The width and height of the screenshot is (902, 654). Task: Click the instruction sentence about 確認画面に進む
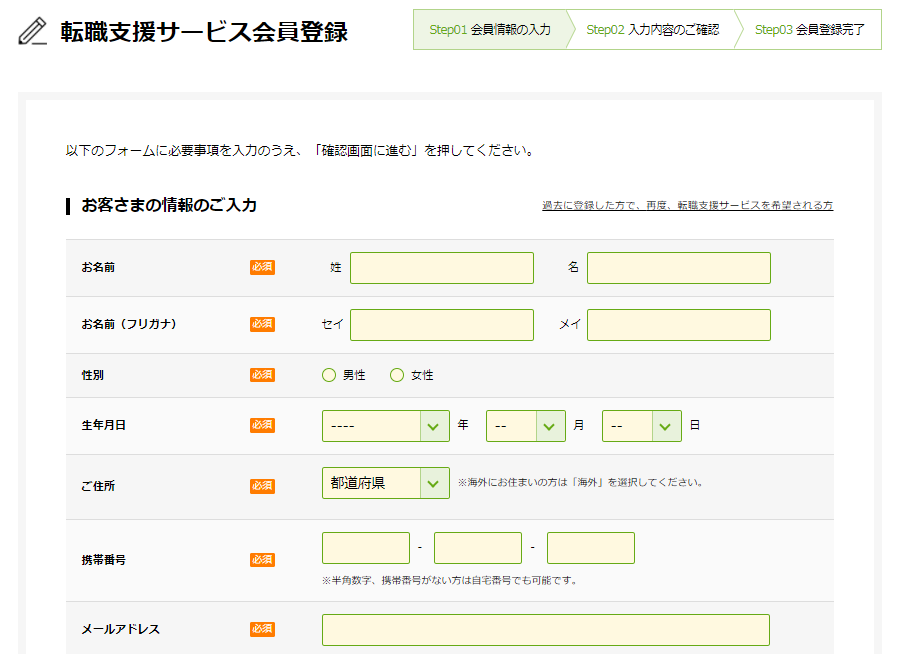pos(301,151)
